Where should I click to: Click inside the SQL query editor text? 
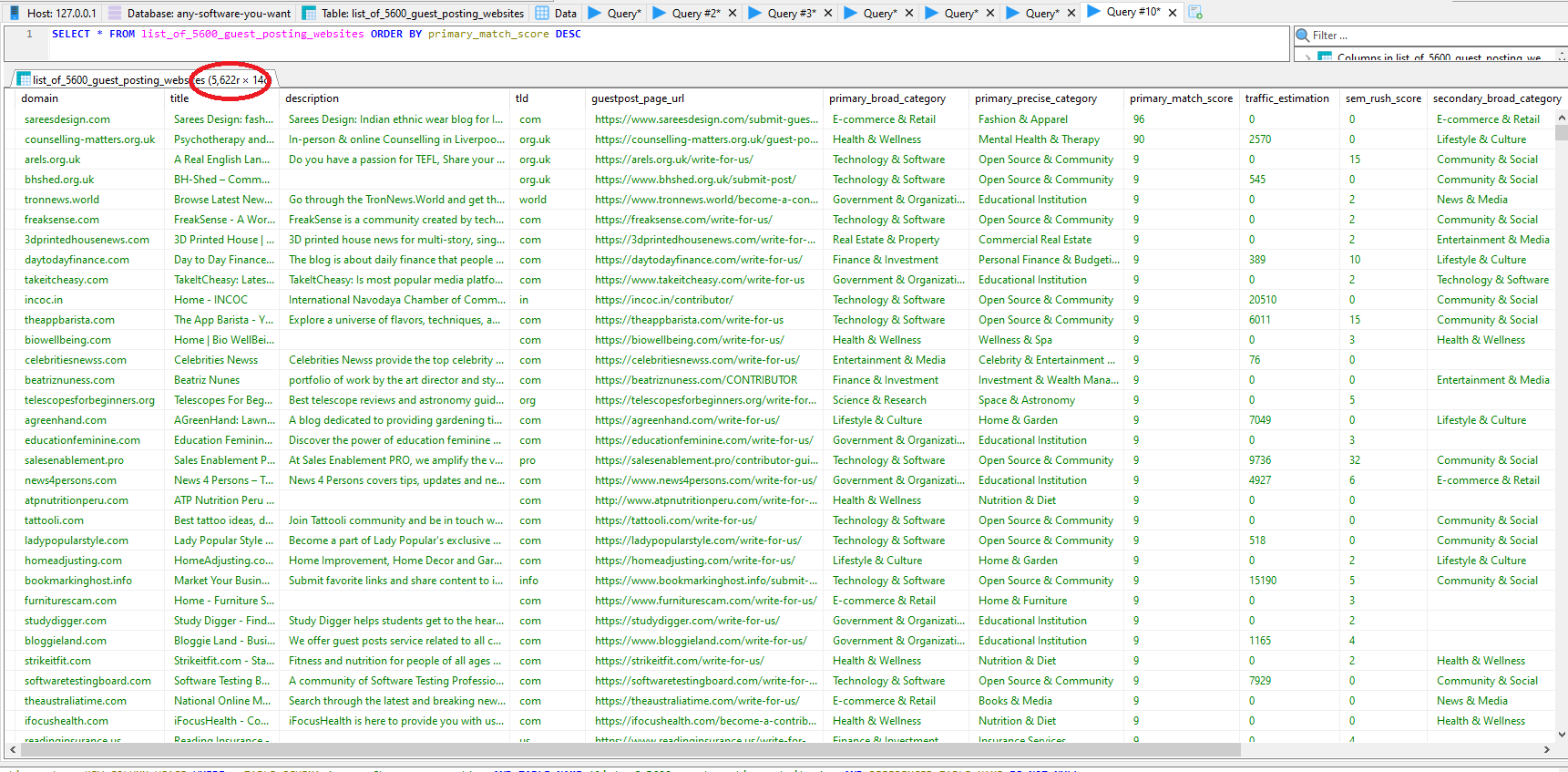pos(316,34)
